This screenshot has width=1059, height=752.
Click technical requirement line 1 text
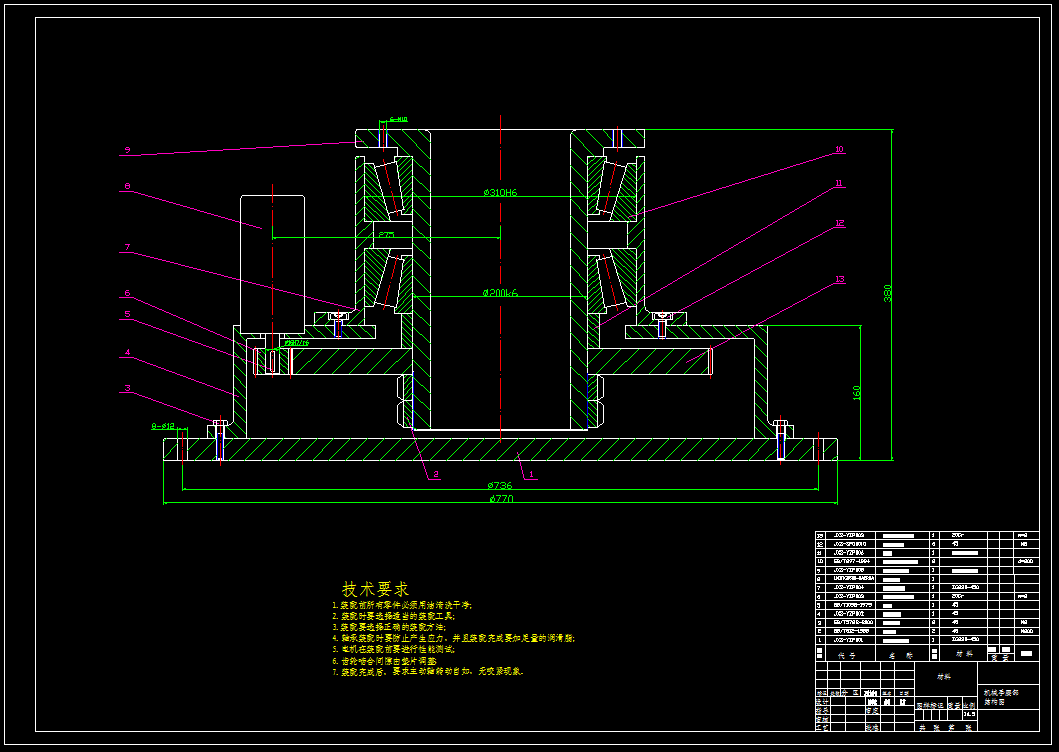402,605
